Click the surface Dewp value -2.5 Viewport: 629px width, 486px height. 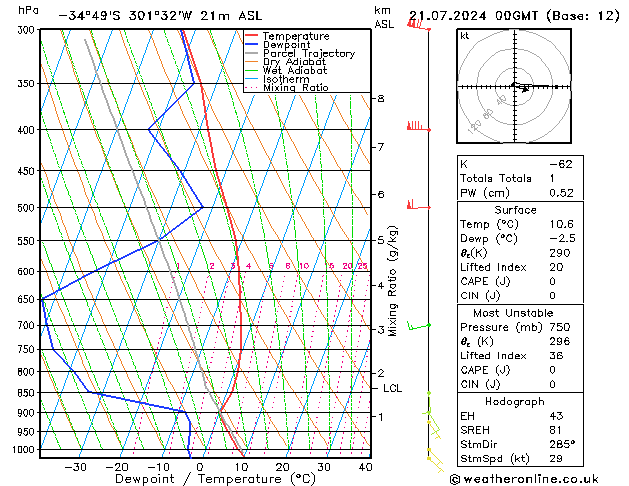[562, 239]
